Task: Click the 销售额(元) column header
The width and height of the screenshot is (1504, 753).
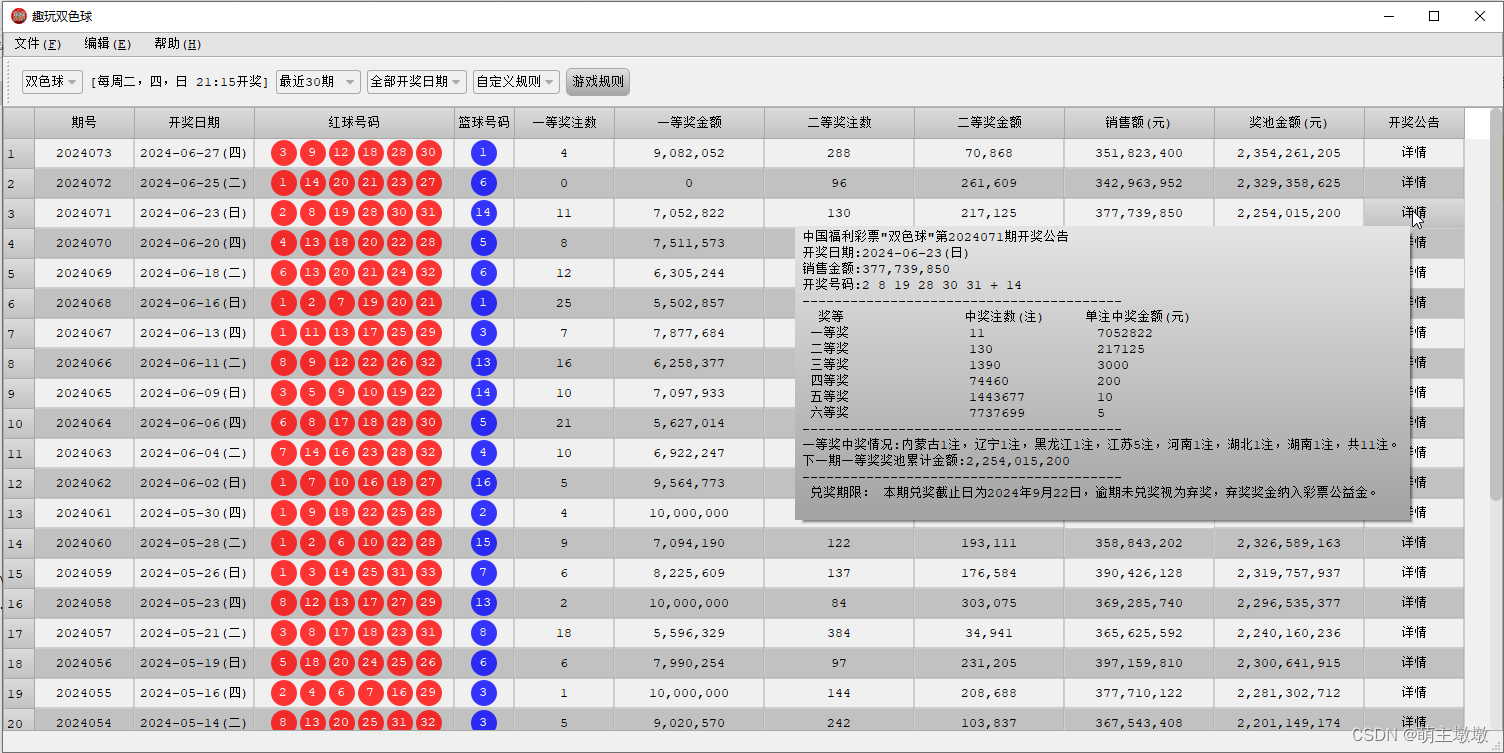Action: tap(1139, 123)
